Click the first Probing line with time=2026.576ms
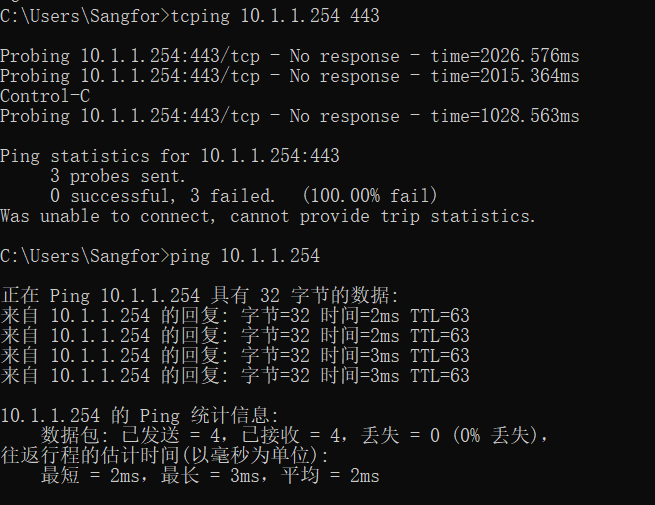The height and width of the screenshot is (505, 655). click(x=289, y=56)
